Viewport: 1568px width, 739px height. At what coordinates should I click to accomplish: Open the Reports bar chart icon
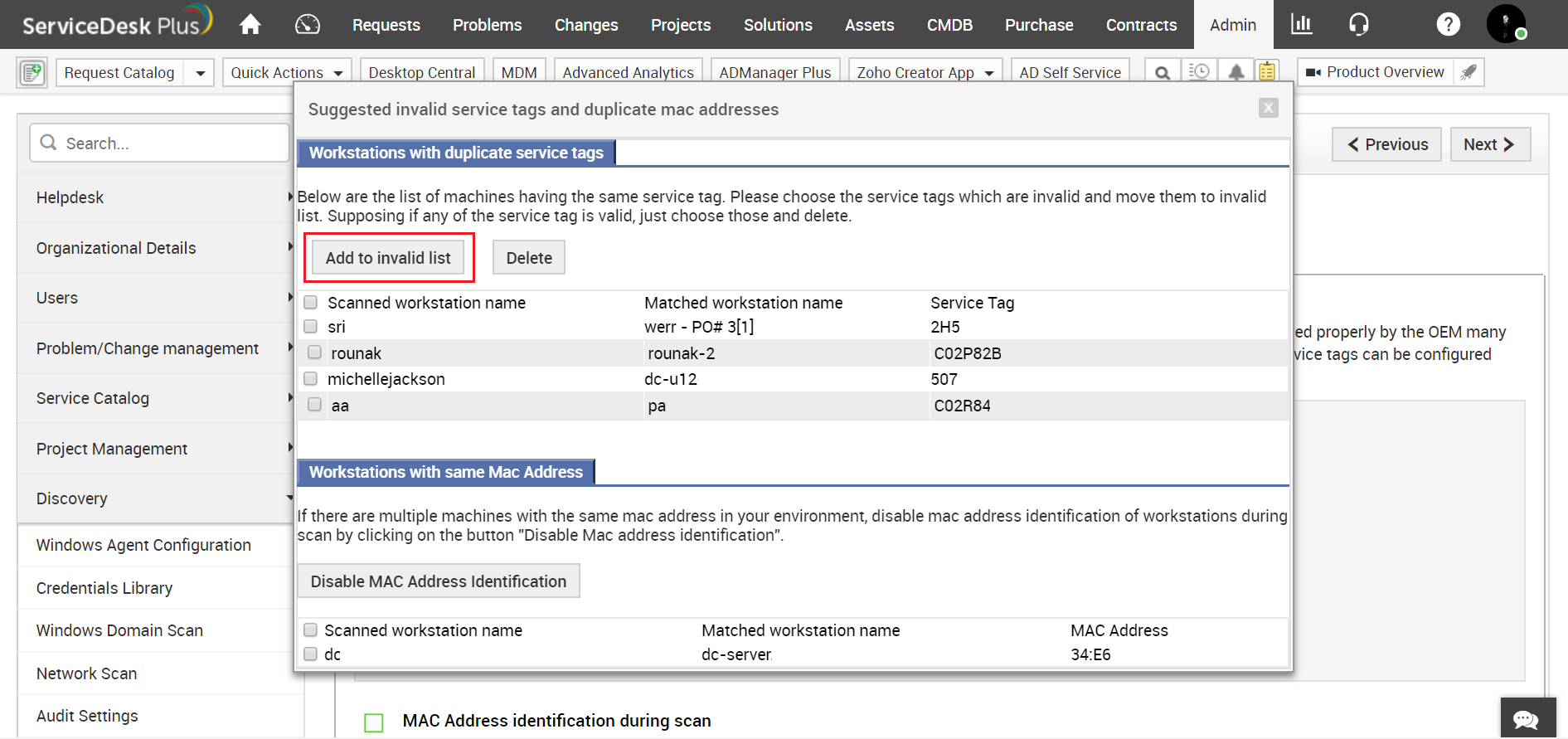[x=1301, y=25]
